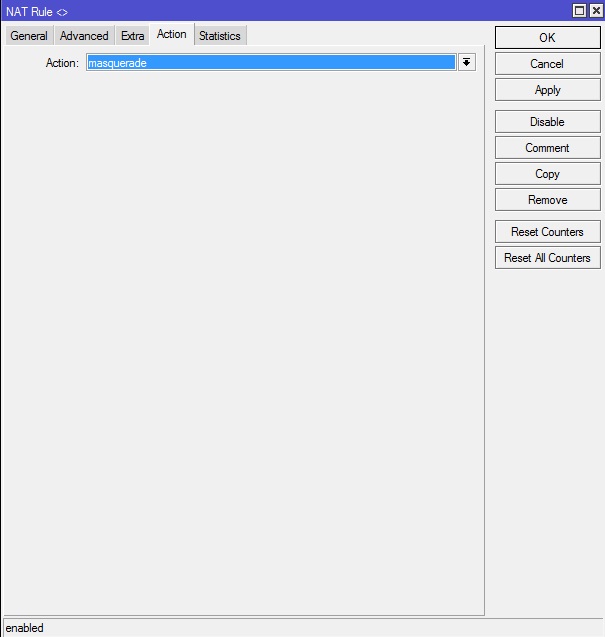View the Statistics tab
The height and width of the screenshot is (637, 605).
(220, 36)
